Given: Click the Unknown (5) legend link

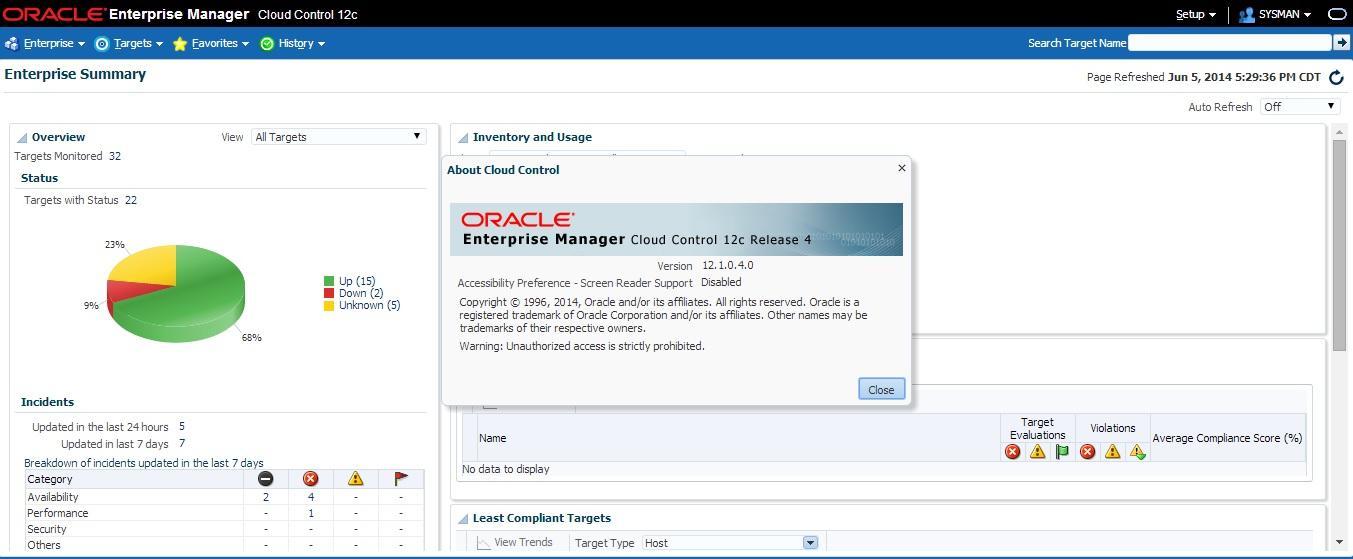Looking at the screenshot, I should (369, 305).
